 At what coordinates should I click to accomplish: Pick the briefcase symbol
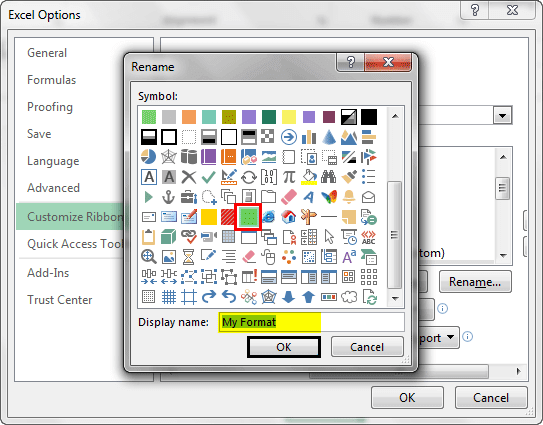pos(189,197)
